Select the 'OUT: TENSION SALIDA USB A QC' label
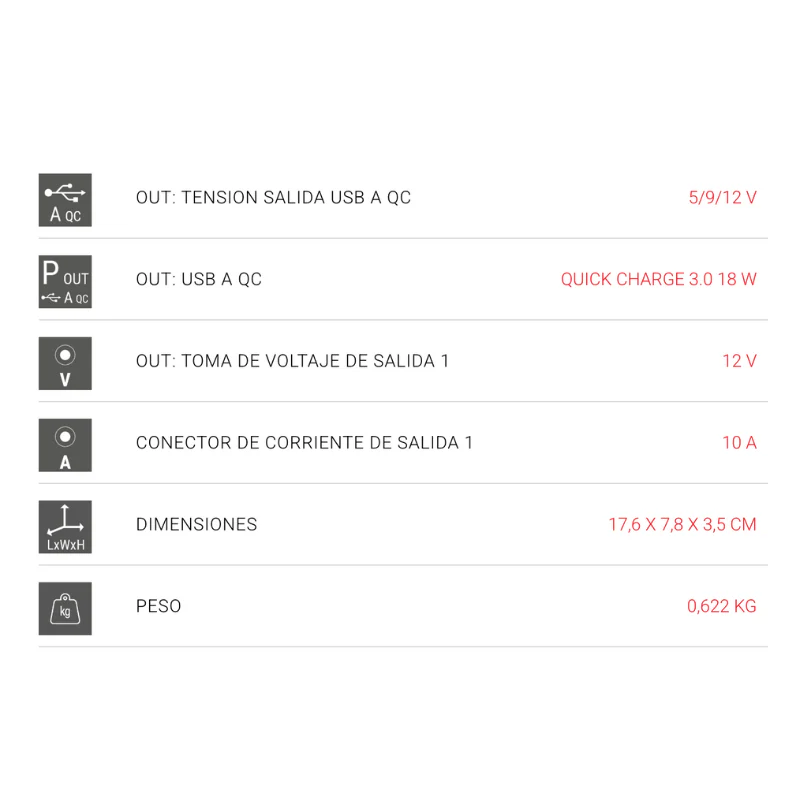 273,198
